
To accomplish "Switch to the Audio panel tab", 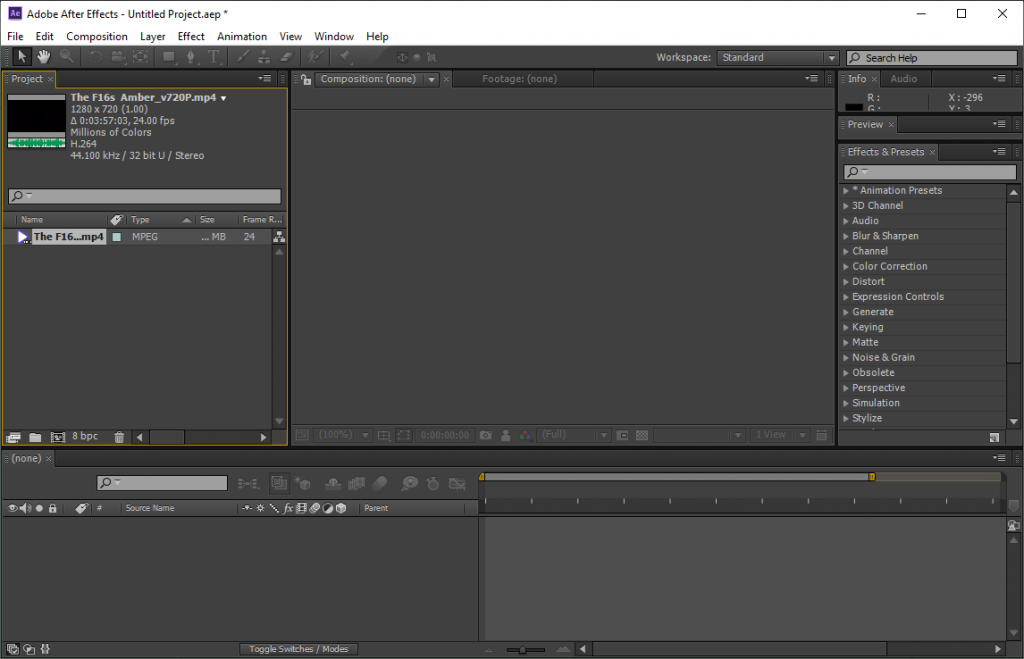I will tap(904, 78).
